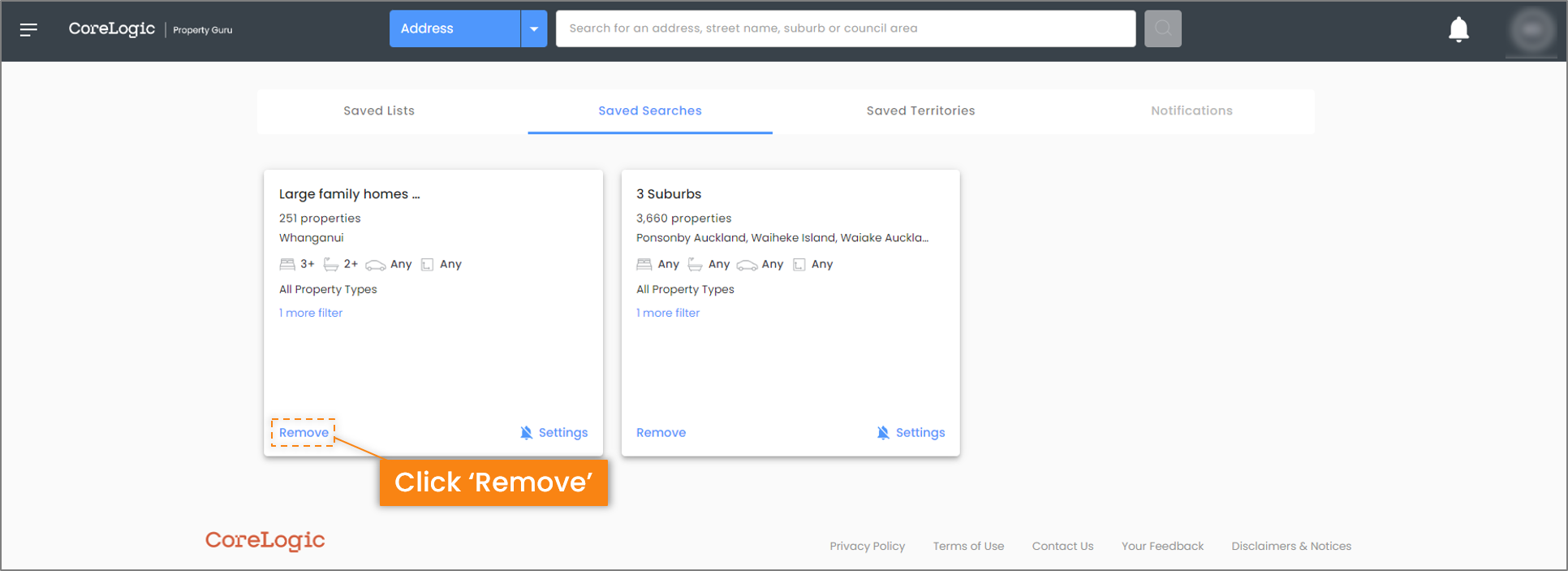Remove the Large family homes saved search
This screenshot has height=571, width=1568.
point(304,432)
